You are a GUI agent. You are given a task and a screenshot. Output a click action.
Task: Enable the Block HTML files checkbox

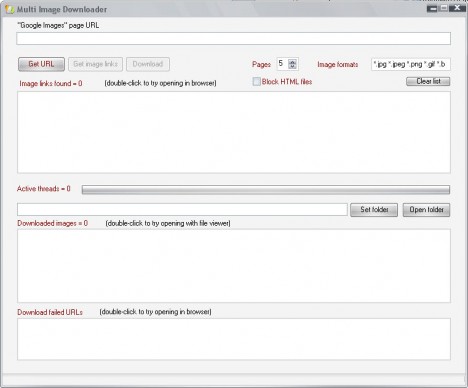[x=256, y=82]
